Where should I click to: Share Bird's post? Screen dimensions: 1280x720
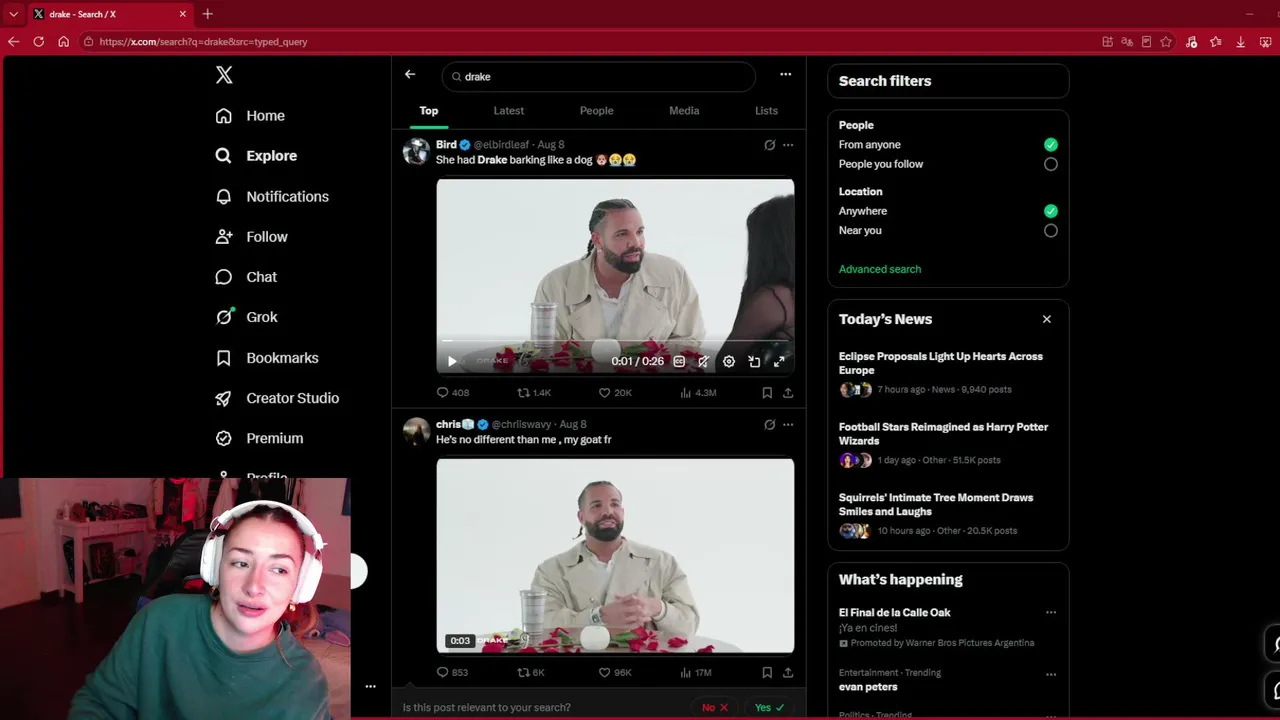click(788, 393)
